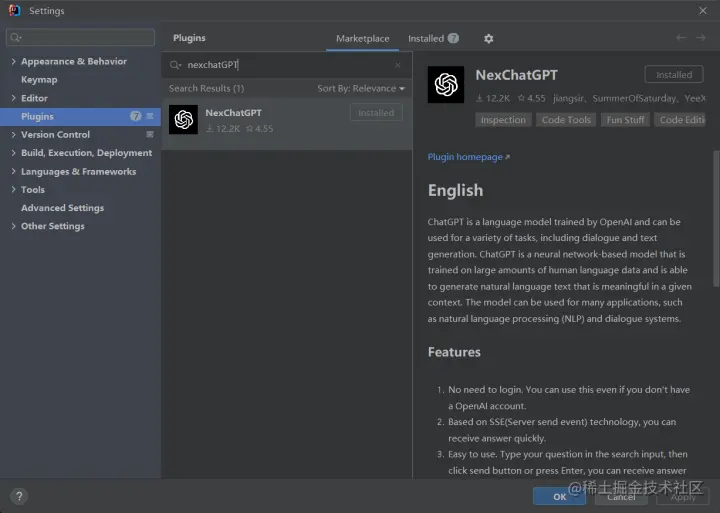
Task: Expand the Version Control section
Action: pyautogui.click(x=13, y=135)
